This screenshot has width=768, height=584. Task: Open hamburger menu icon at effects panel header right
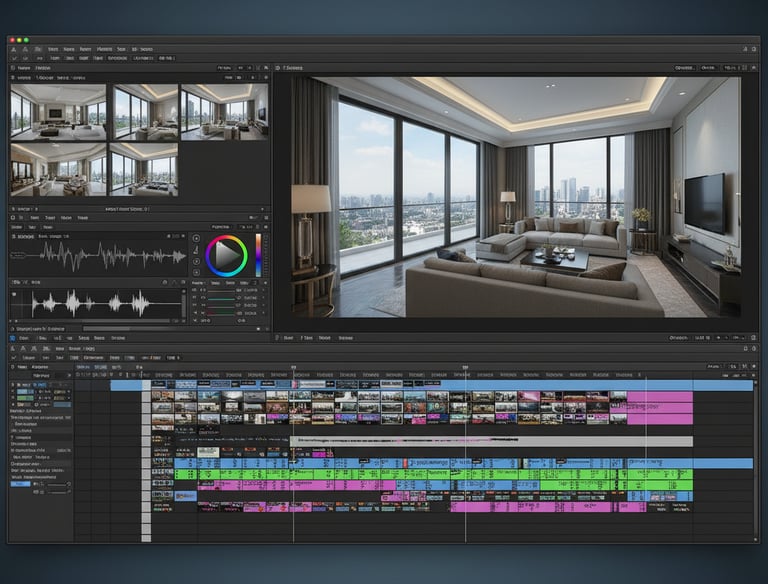click(x=266, y=218)
